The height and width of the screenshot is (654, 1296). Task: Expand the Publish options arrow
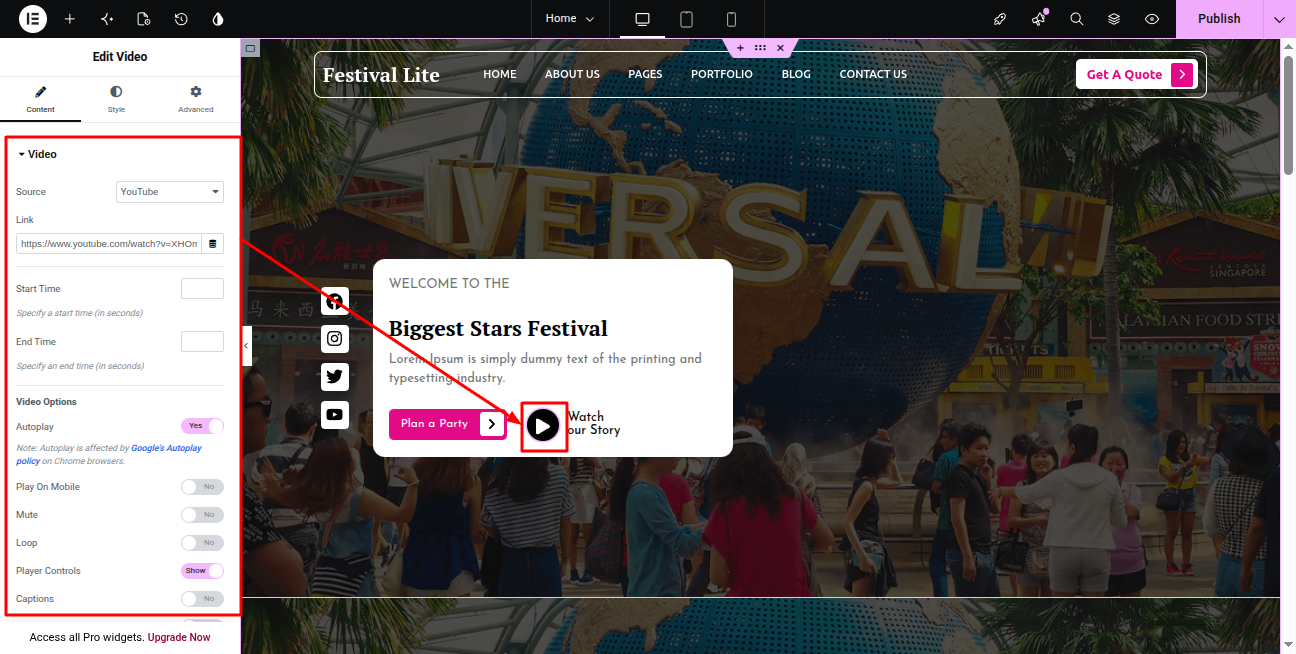[x=1279, y=19]
